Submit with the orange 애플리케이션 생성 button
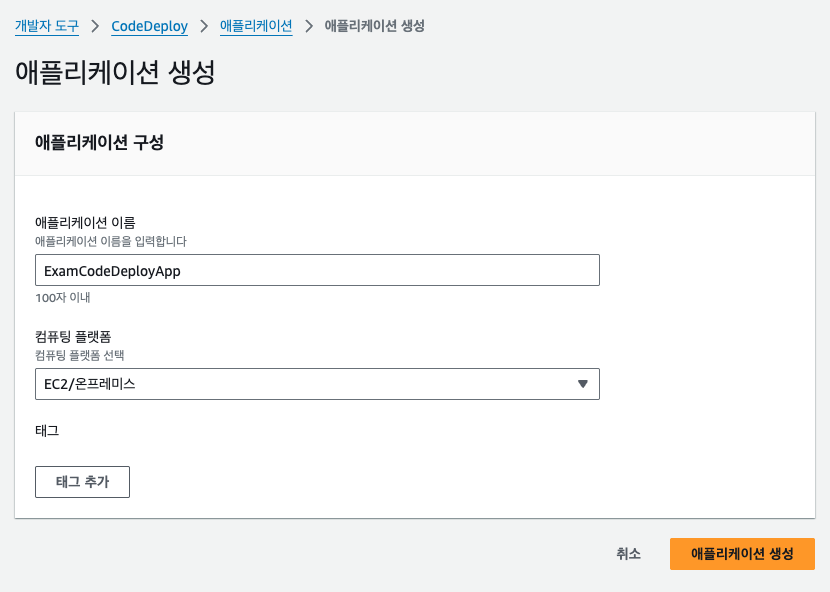The image size is (830, 592). point(742,554)
